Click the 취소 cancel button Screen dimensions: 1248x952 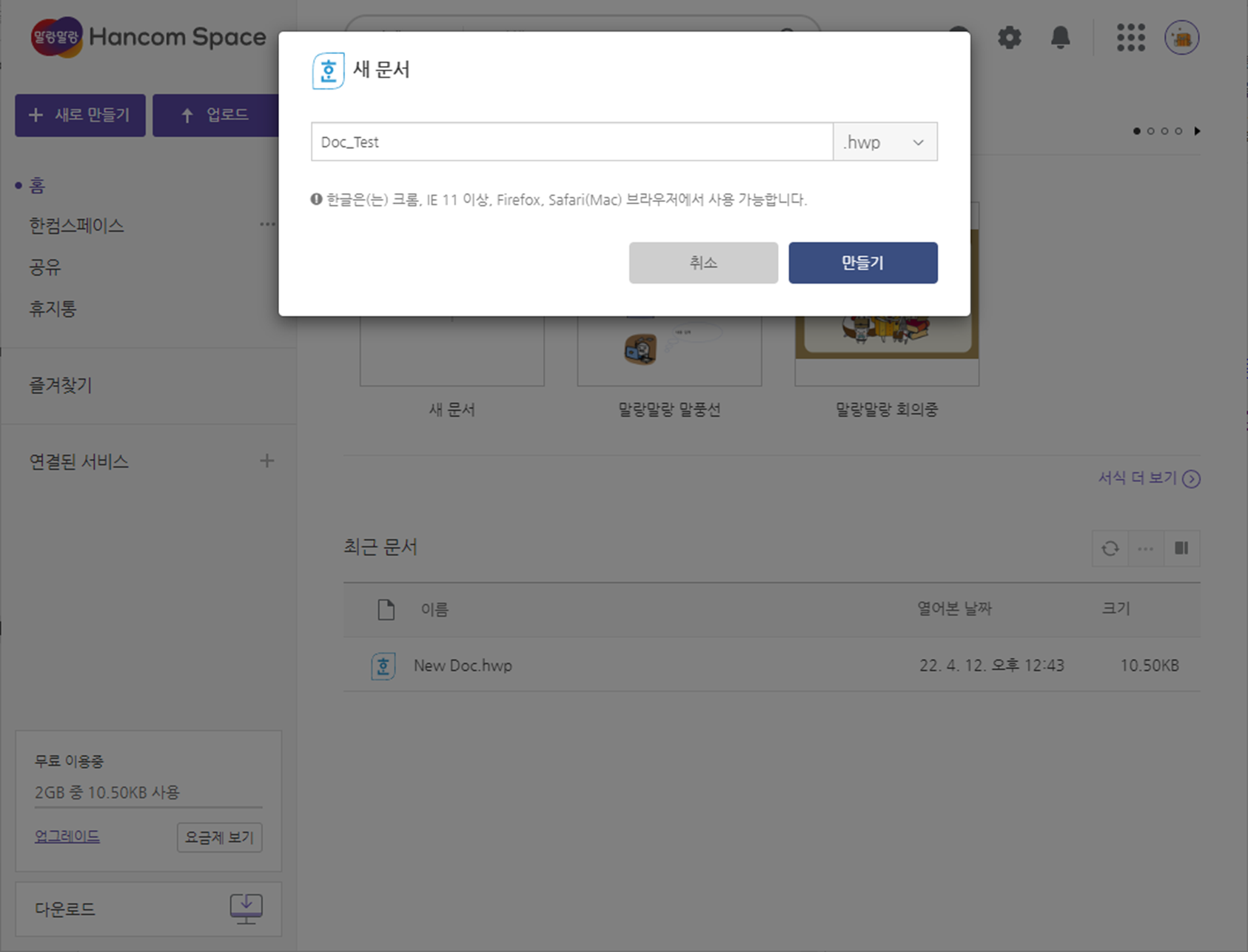703,263
